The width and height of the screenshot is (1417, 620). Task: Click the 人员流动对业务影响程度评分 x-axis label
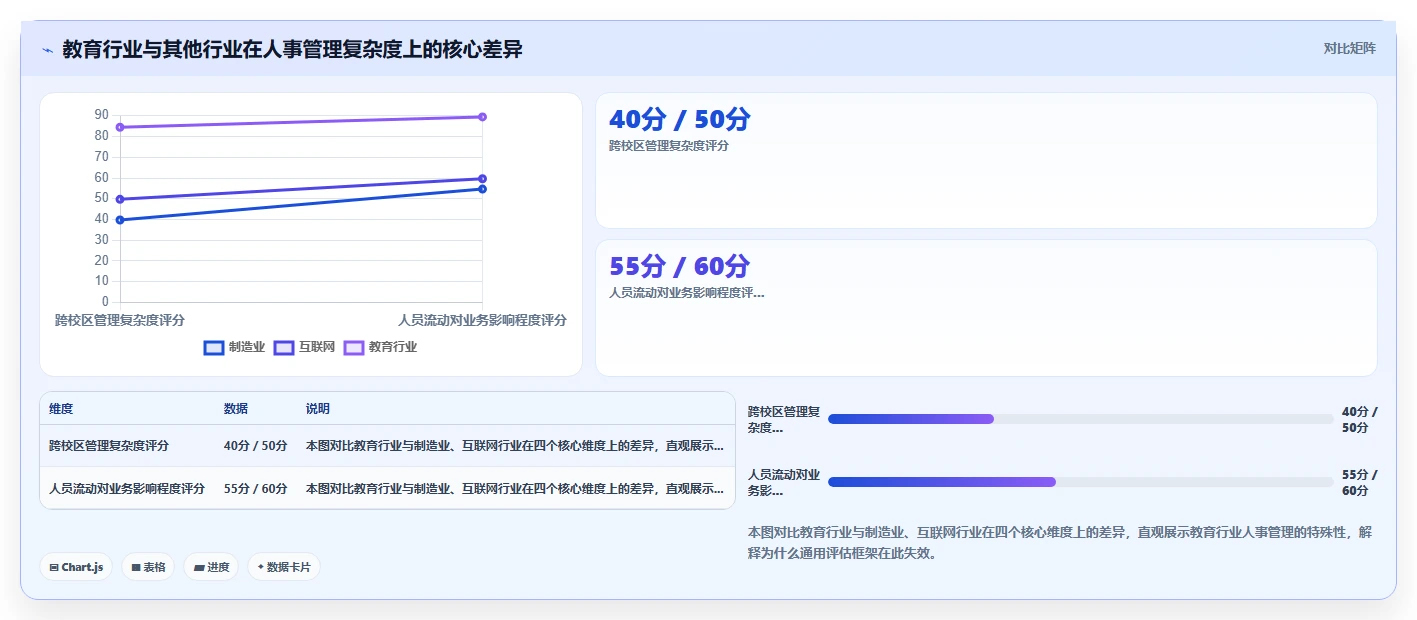pyautogui.click(x=482, y=320)
